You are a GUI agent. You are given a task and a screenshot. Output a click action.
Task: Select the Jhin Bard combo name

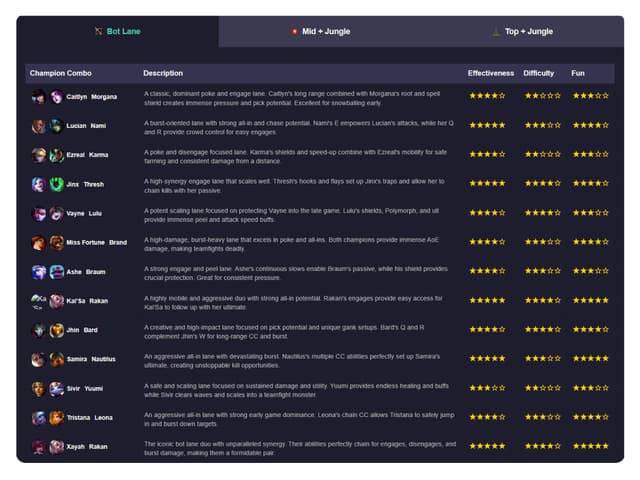[x=82, y=330]
